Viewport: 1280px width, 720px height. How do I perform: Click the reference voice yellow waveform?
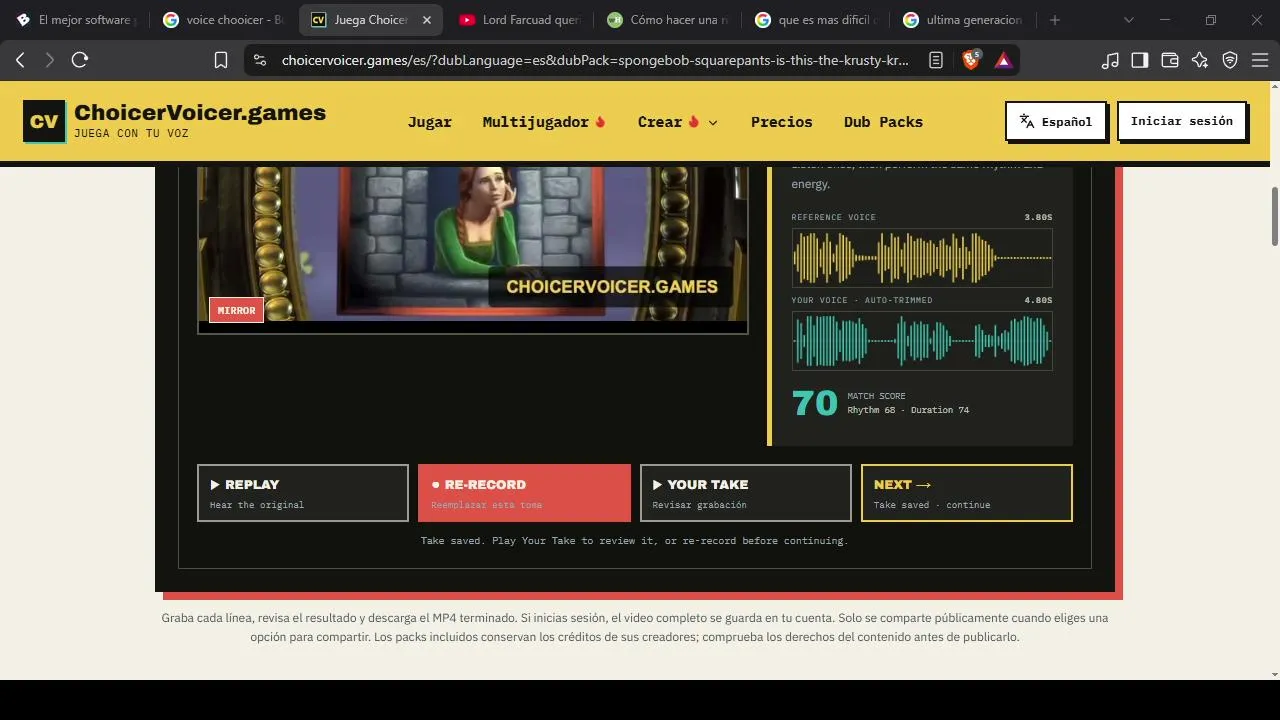click(922, 258)
